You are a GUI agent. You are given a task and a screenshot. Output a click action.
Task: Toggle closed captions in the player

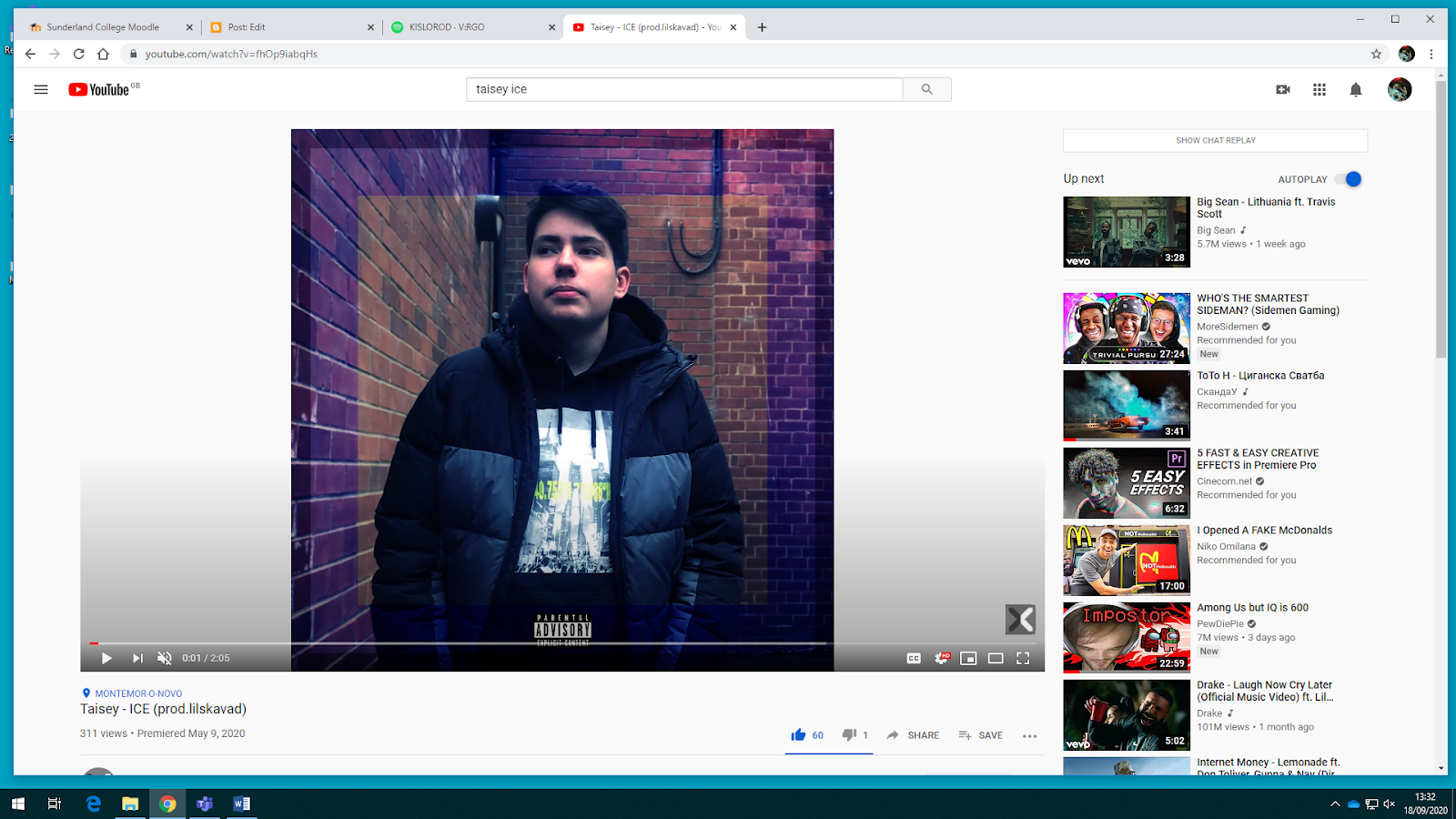[x=914, y=658]
